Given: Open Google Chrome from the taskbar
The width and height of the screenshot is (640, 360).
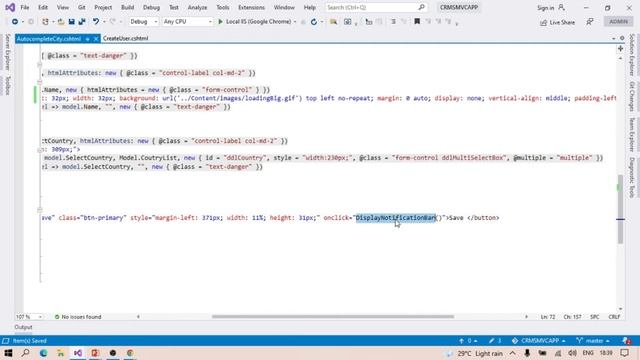Looking at the screenshot, I should [x=130, y=353].
